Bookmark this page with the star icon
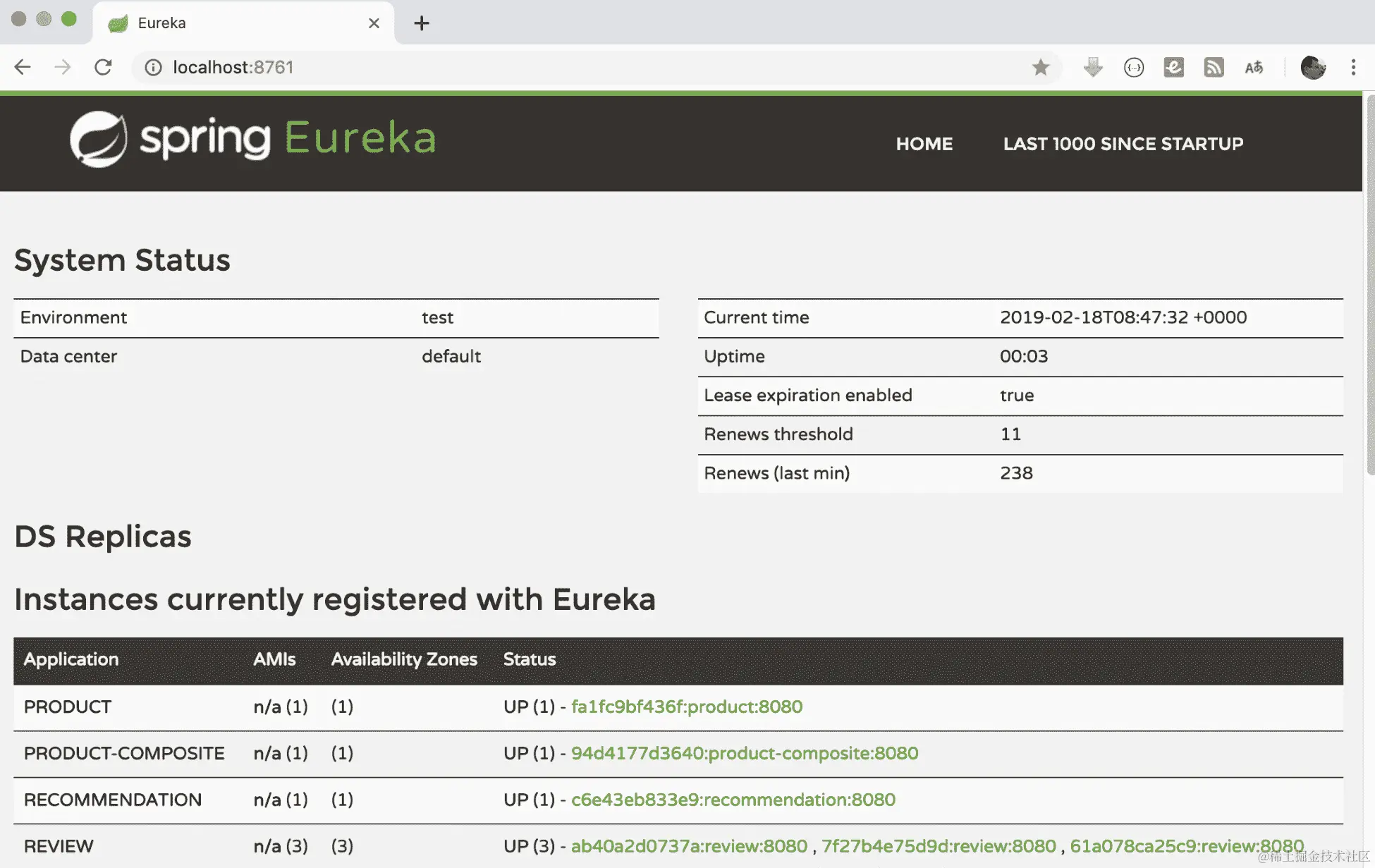1375x868 pixels. click(1040, 67)
